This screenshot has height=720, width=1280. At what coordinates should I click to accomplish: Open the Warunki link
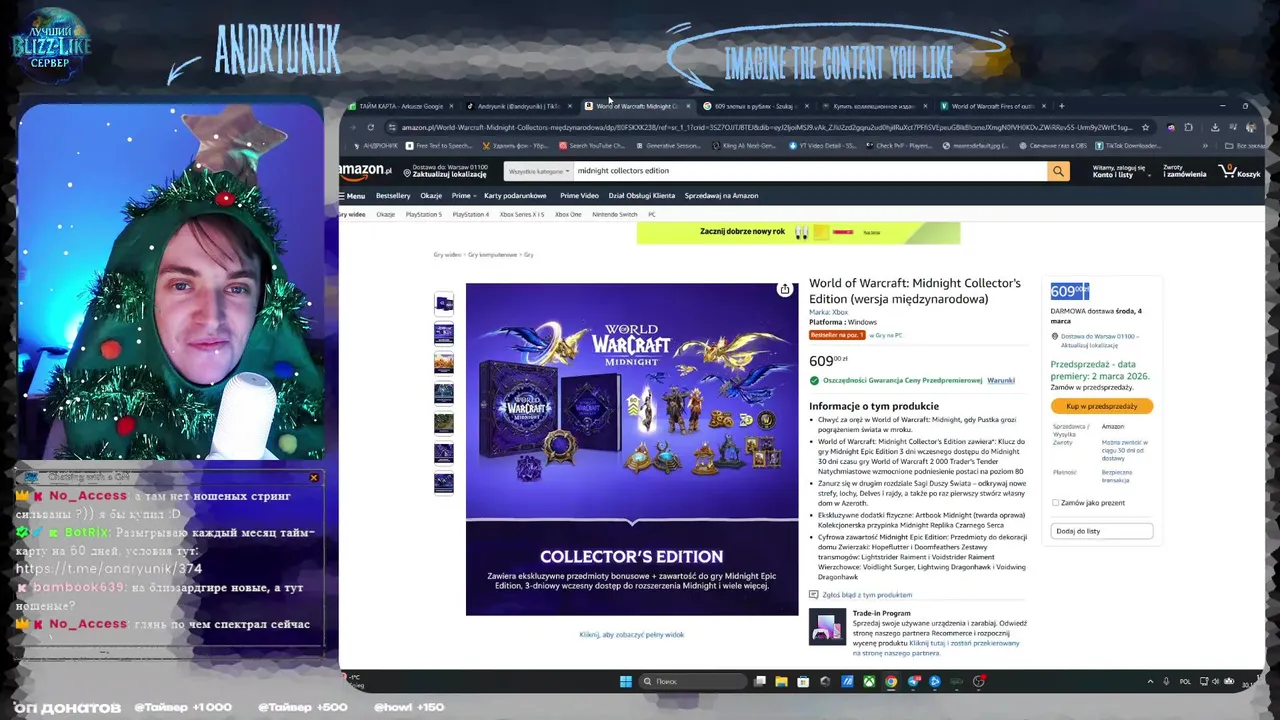coord(1000,381)
